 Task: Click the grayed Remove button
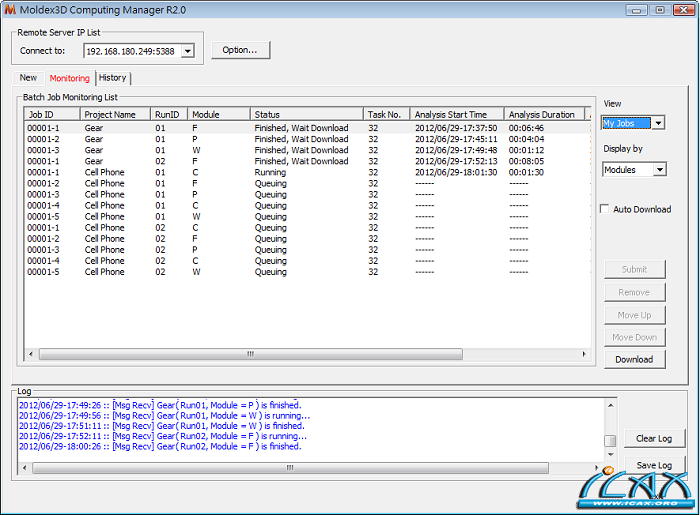coord(634,292)
